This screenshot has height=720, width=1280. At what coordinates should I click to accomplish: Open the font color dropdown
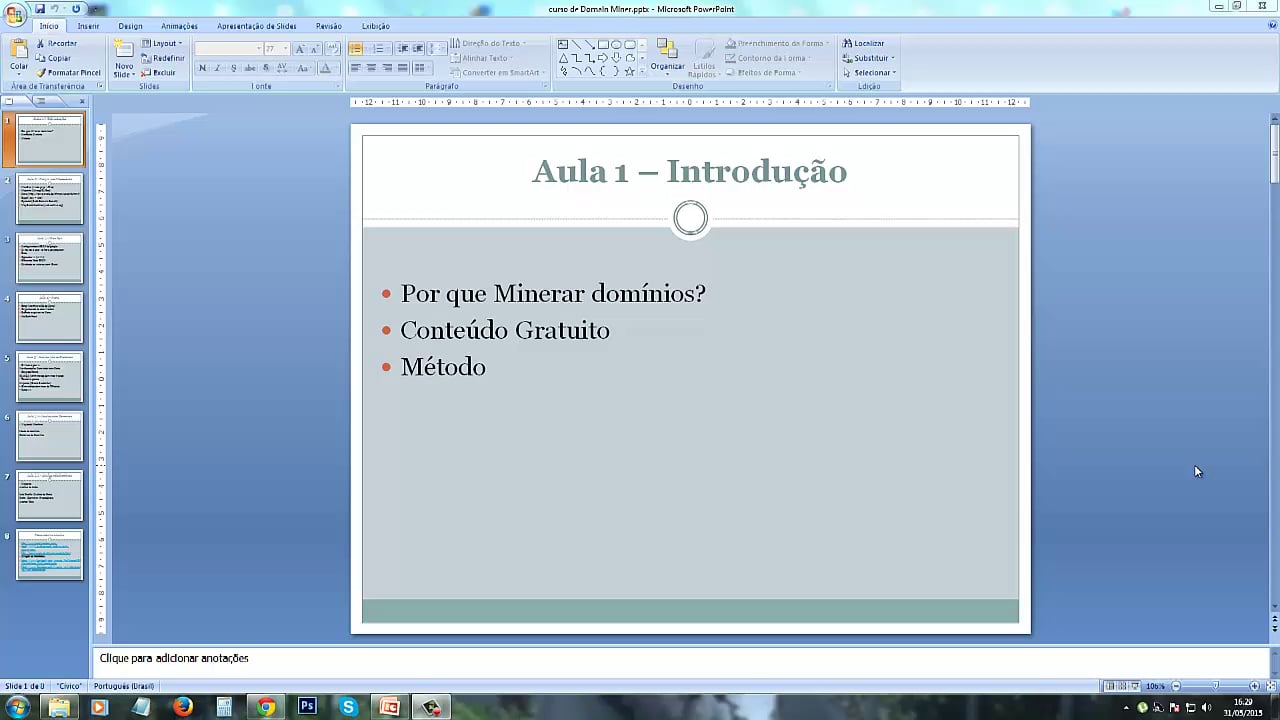337,67
